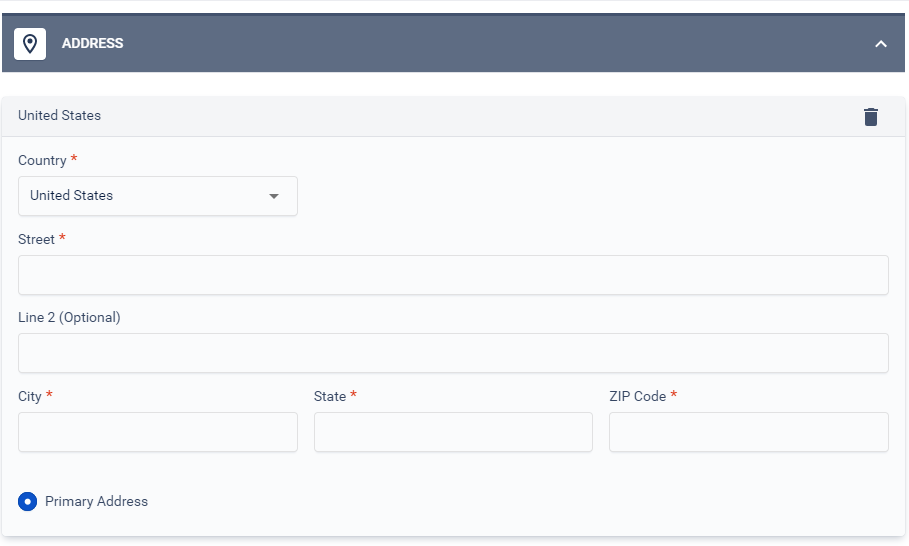This screenshot has height=546, width=909.
Task: Click the Line 2 (Optional) label
Action: 69,318
